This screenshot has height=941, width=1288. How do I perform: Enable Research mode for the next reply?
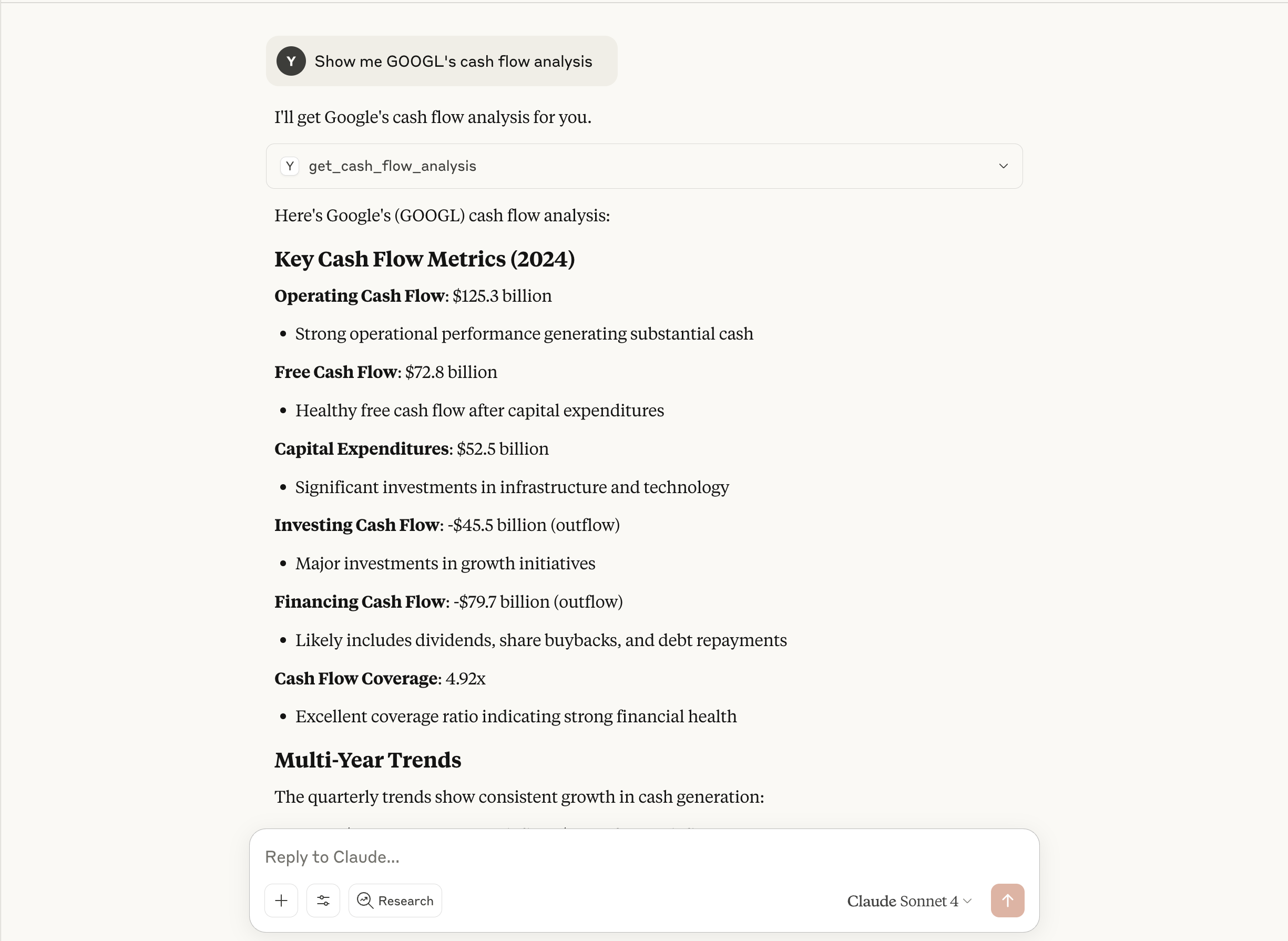395,900
